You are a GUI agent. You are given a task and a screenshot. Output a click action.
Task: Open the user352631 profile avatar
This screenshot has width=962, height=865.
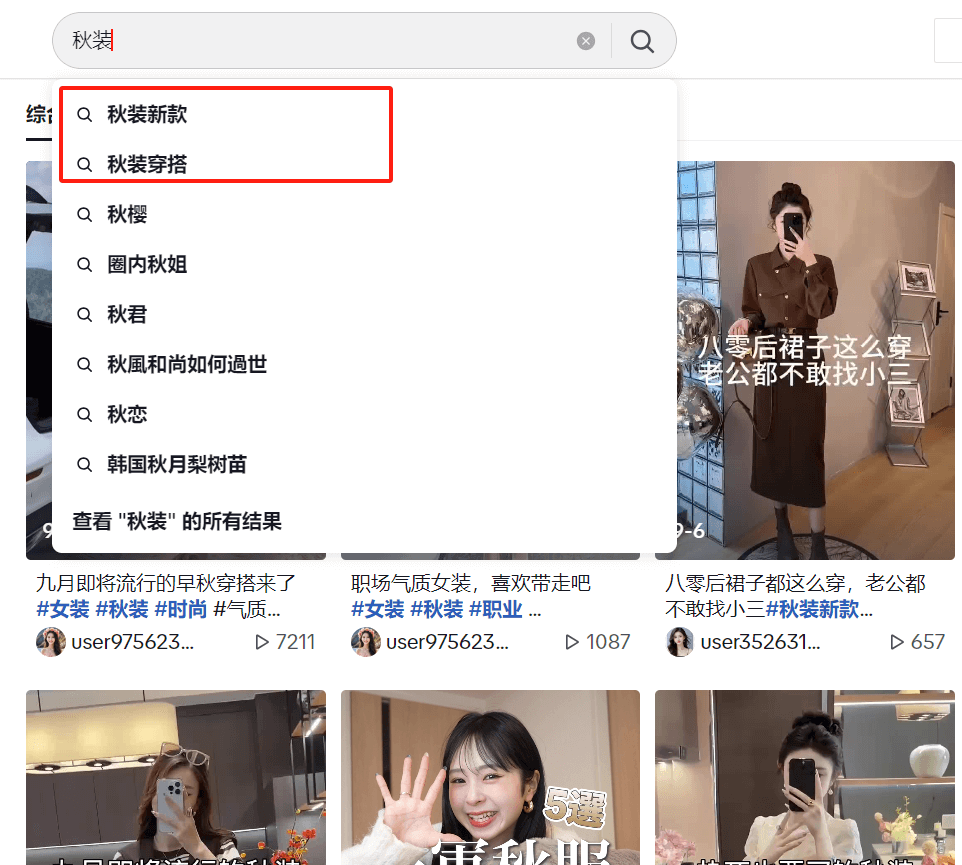(x=680, y=642)
